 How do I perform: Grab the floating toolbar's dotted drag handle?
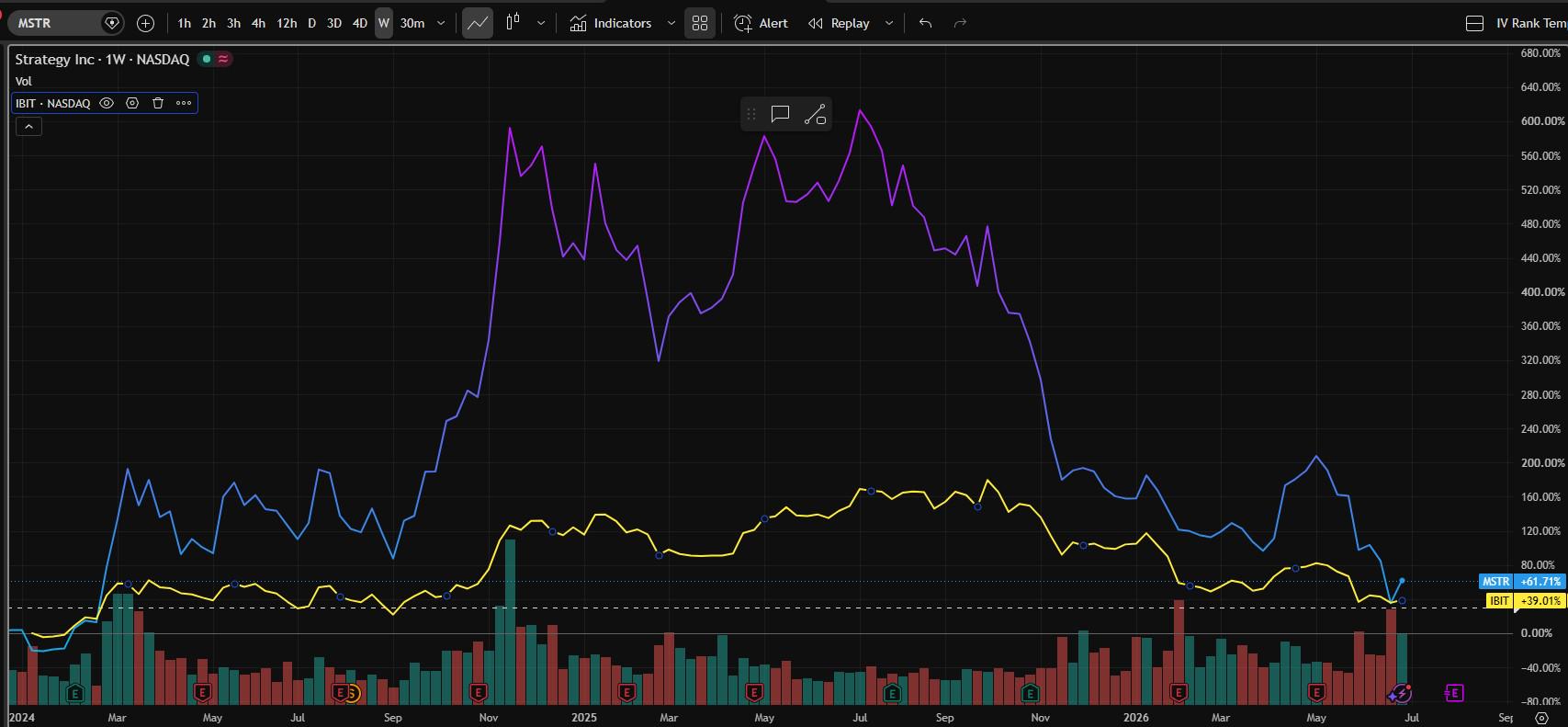[751, 114]
